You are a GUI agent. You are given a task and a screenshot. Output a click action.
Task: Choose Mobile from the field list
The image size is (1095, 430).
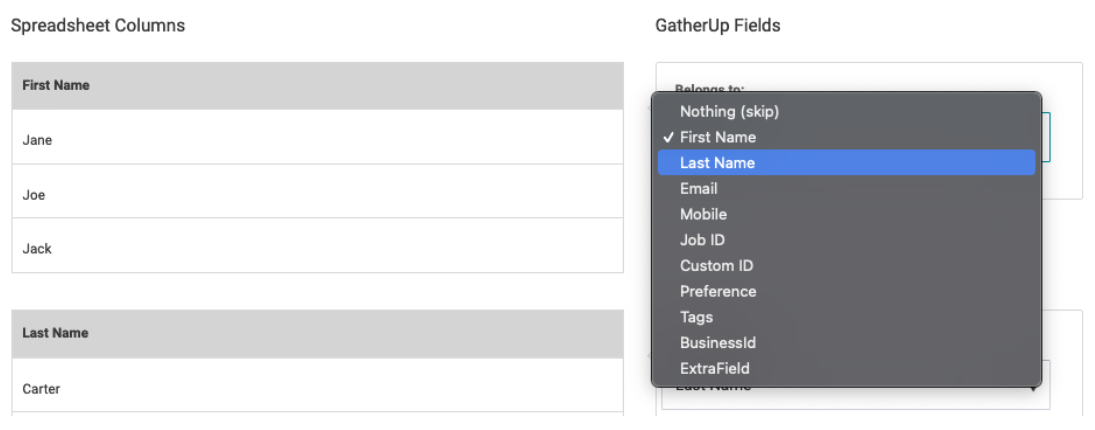pos(703,214)
